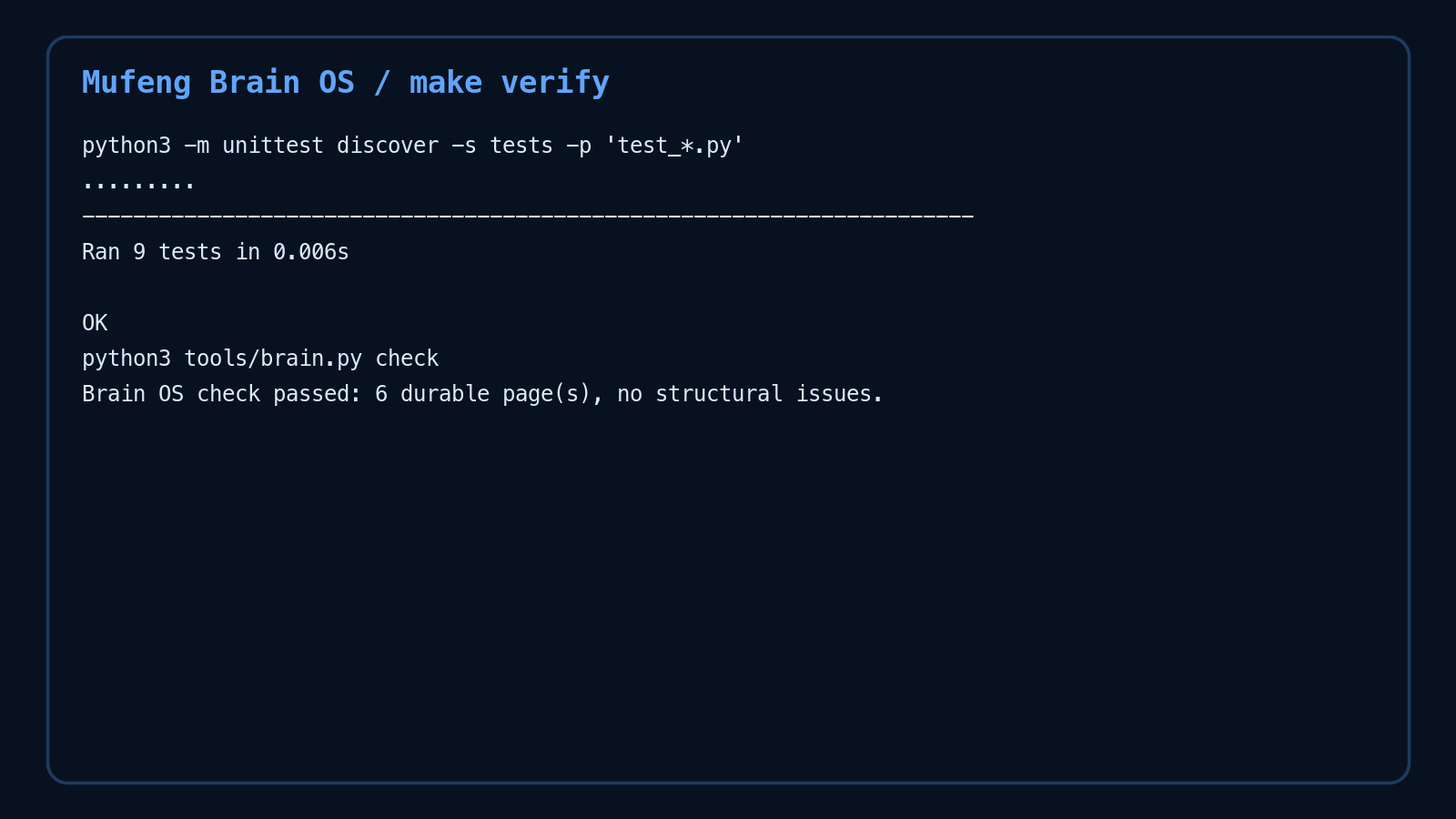Click 'no structural issues.' text
Viewport: 1456px width, 819px height.
click(750, 394)
